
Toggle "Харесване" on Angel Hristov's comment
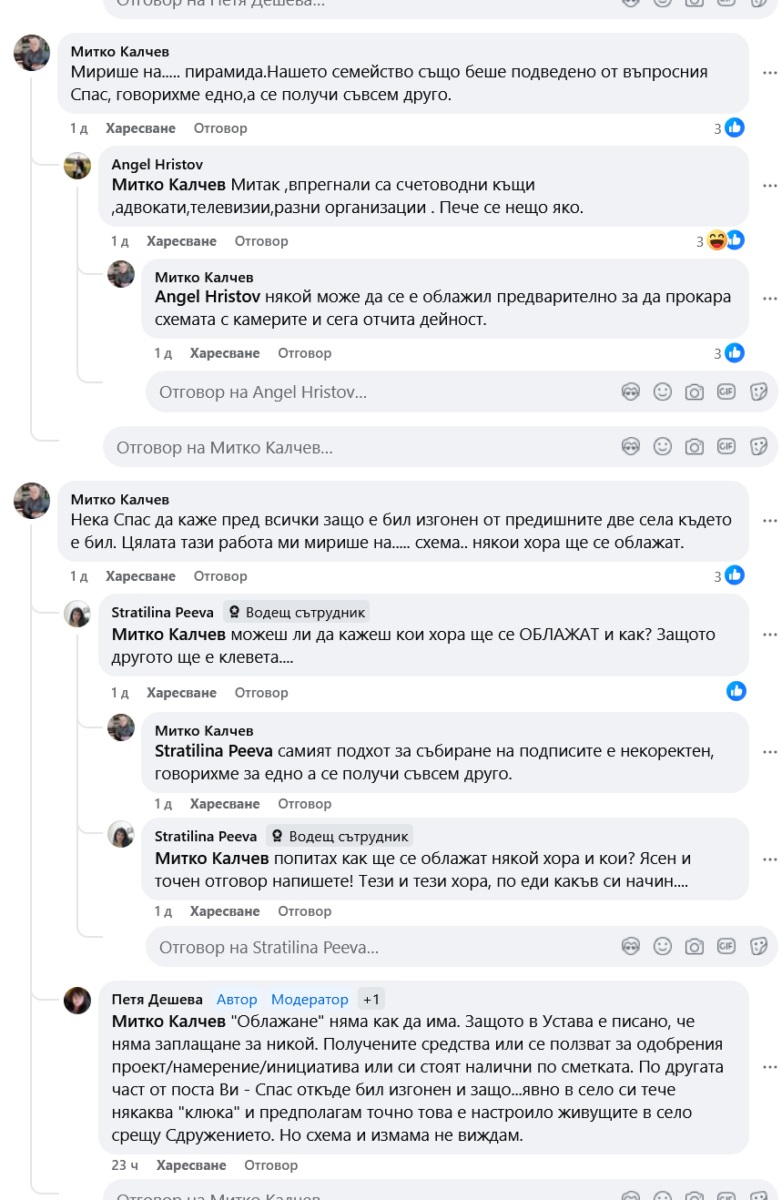point(181,241)
